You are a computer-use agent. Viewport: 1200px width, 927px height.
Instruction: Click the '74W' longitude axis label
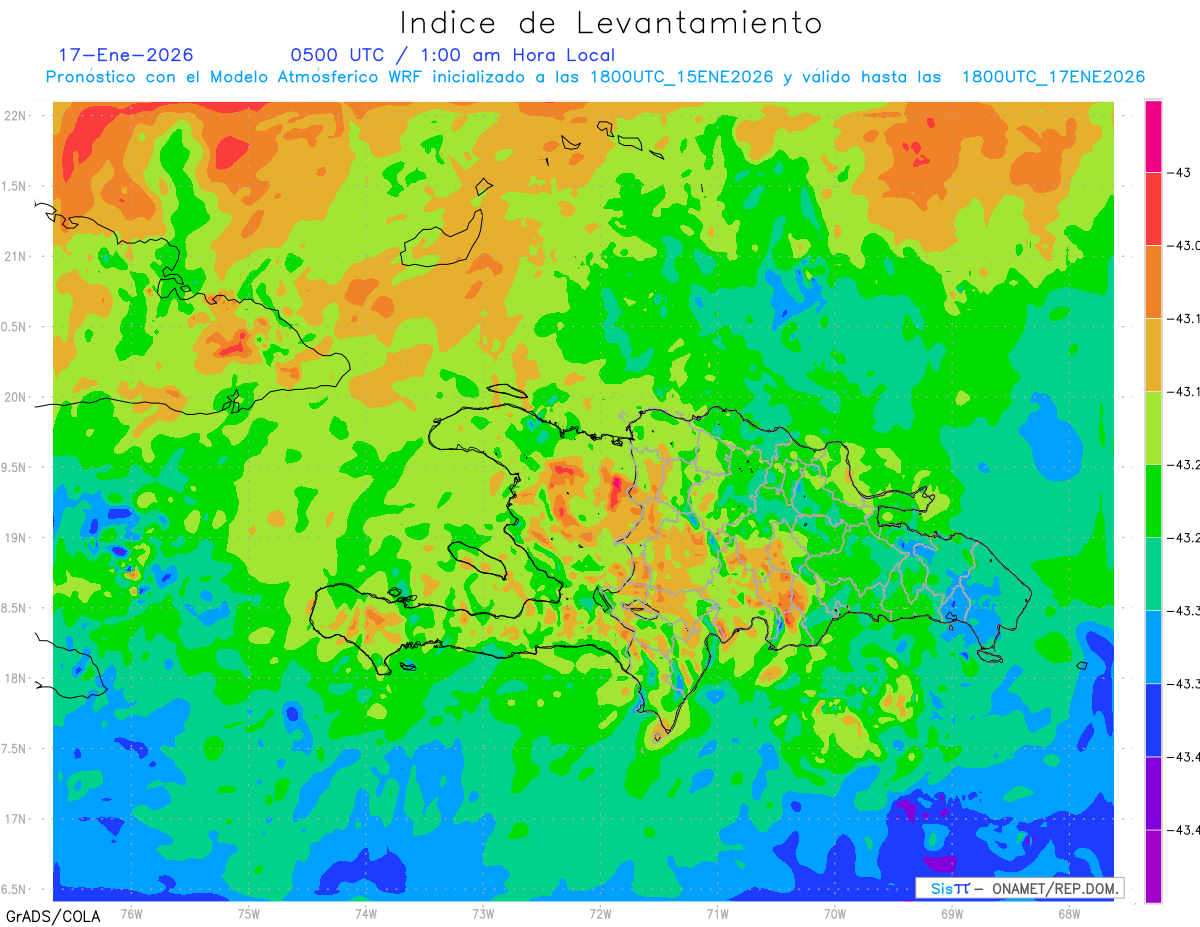pos(366,913)
